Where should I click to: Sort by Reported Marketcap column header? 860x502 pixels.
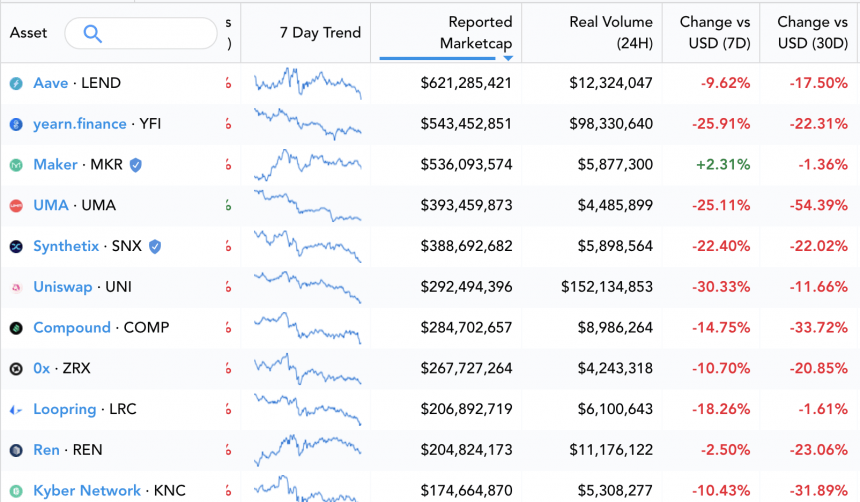click(x=446, y=32)
